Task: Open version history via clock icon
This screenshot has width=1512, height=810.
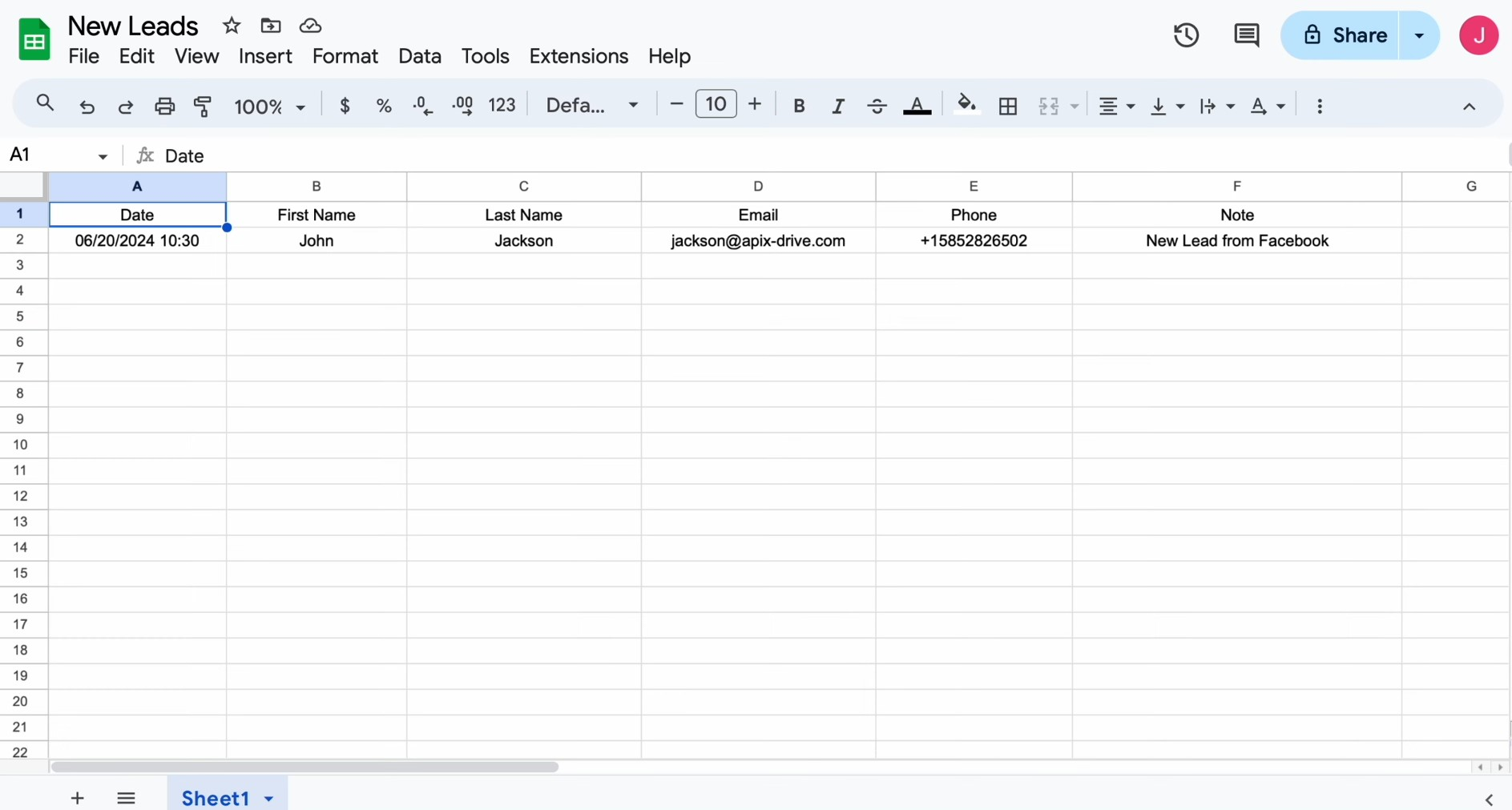Action: click(1185, 34)
